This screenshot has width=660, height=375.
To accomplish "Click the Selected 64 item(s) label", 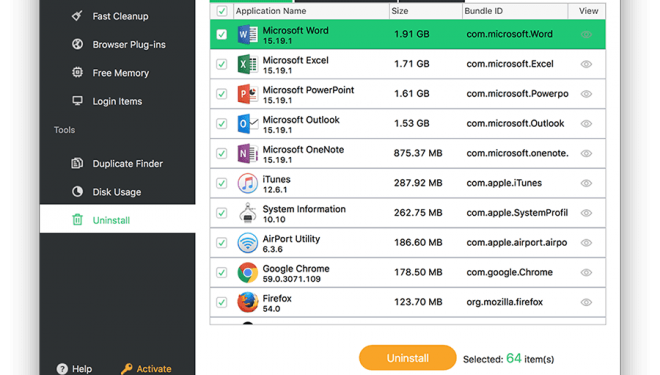I will coord(508,359).
